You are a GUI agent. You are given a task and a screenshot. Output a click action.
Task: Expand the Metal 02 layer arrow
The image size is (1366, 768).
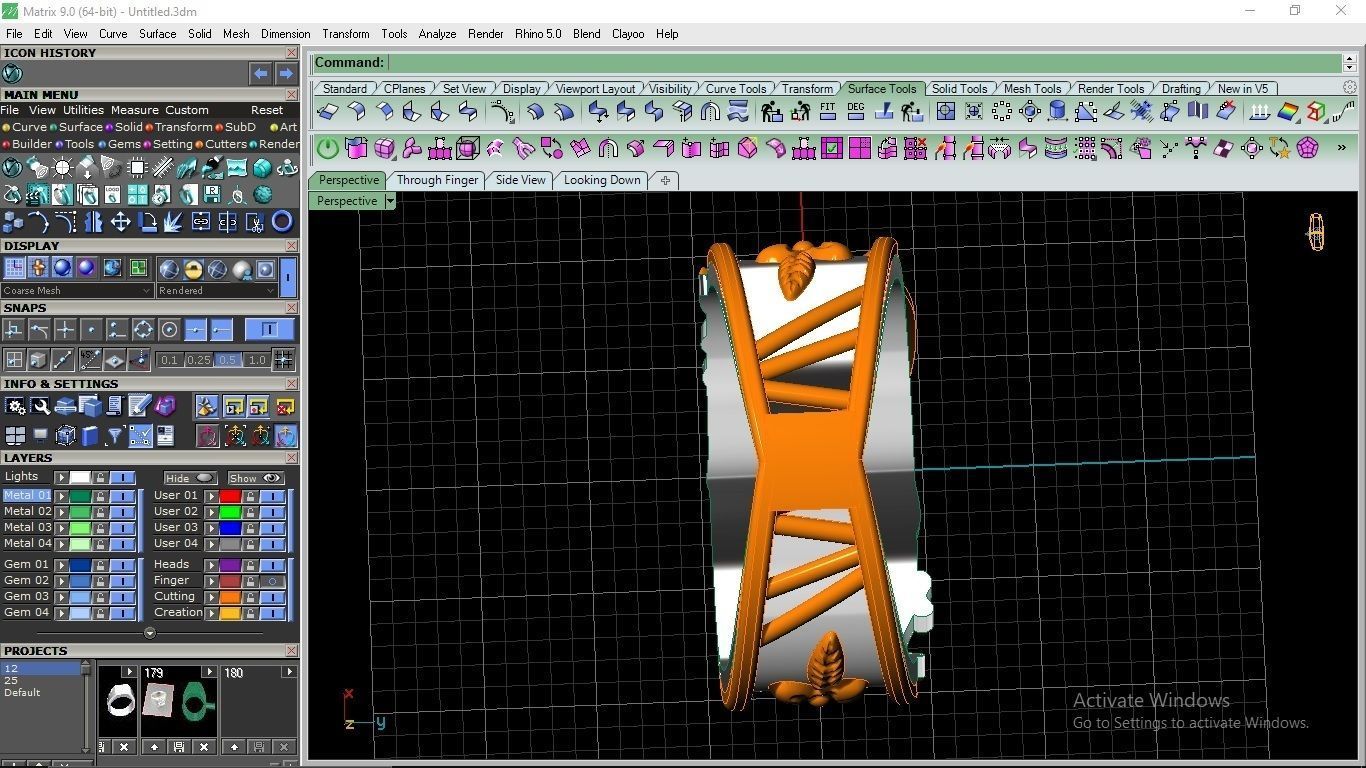61,512
